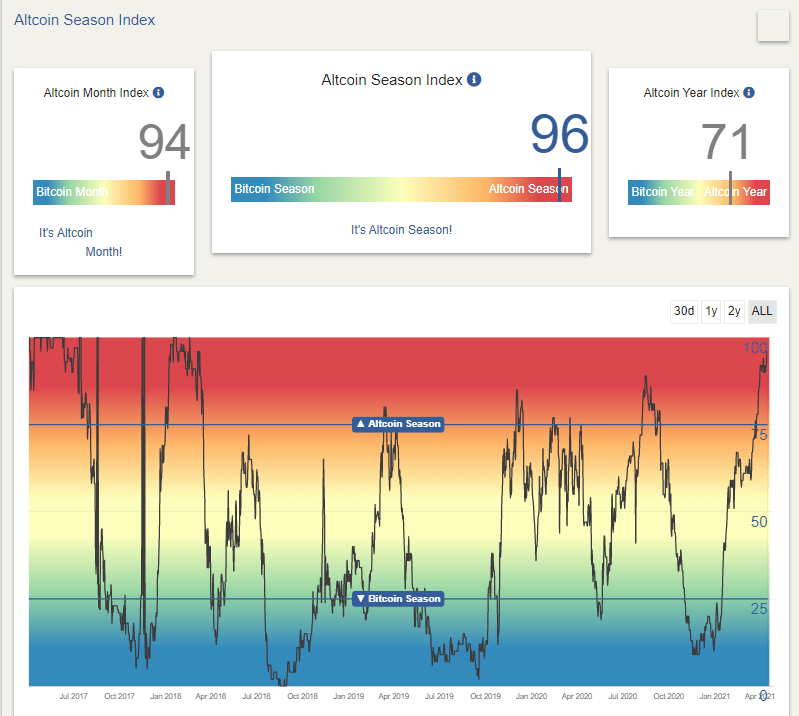Viewport: 799px width, 716px height.
Task: Click the Altcoin Season gradient gauge bar
Action: pos(401,189)
